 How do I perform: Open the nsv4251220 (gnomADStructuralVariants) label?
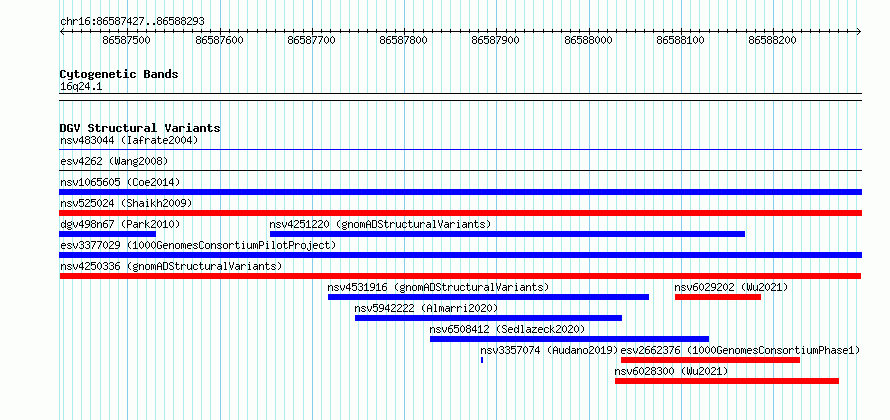[380, 224]
